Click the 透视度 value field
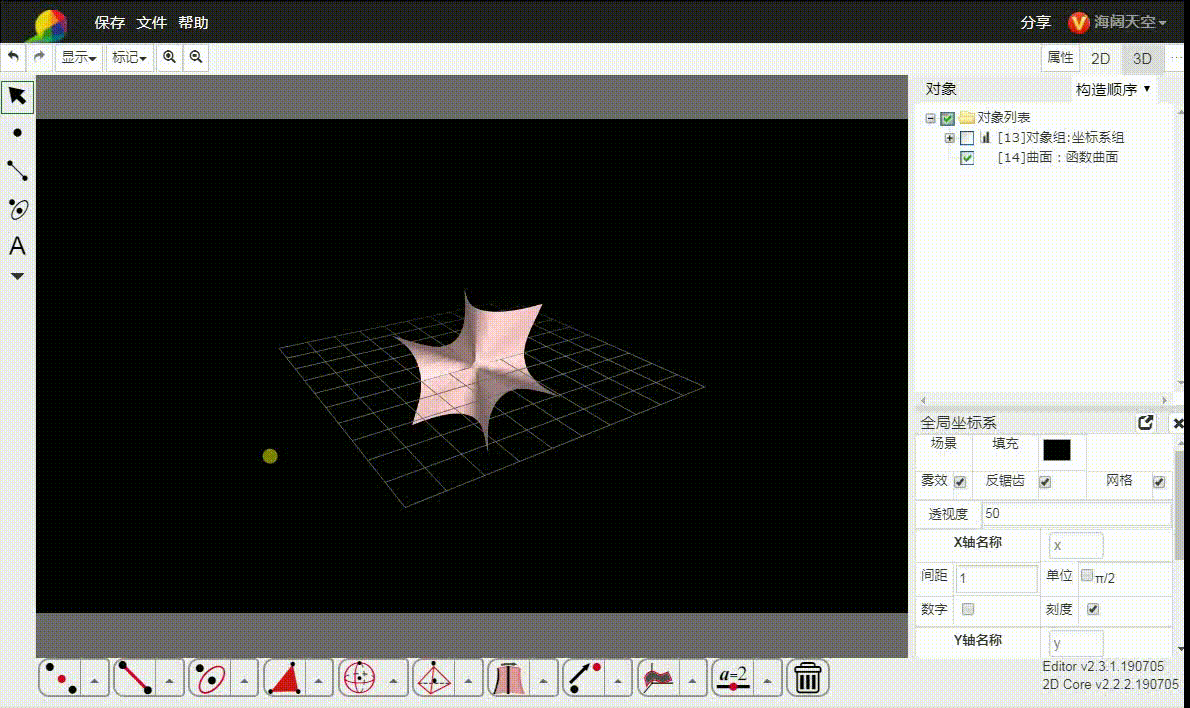 [1076, 514]
